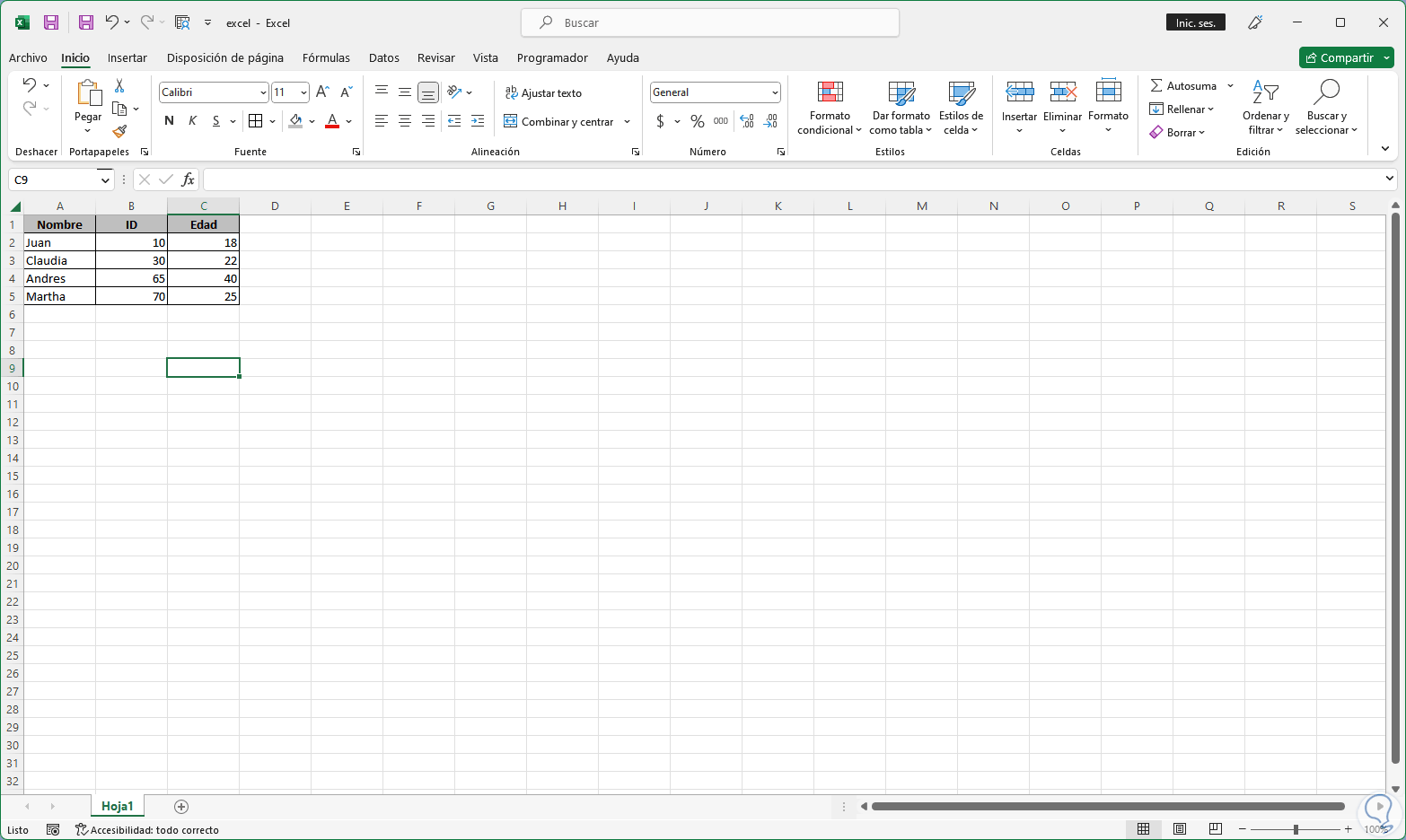This screenshot has width=1406, height=840.
Task: Click the fill color bucket swatch
Action: 295,121
